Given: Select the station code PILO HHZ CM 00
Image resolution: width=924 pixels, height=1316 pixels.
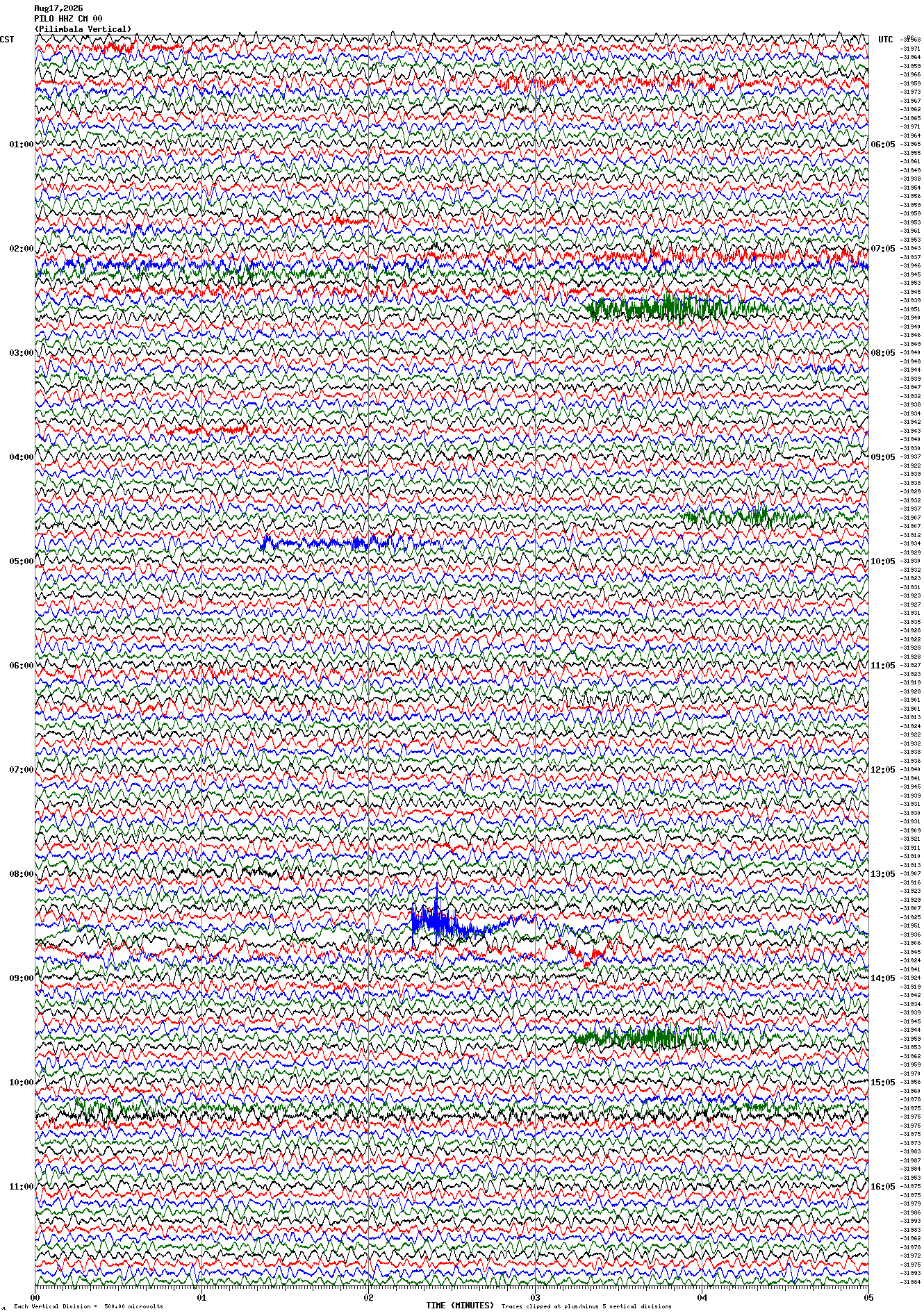Looking at the screenshot, I should tap(68, 19).
